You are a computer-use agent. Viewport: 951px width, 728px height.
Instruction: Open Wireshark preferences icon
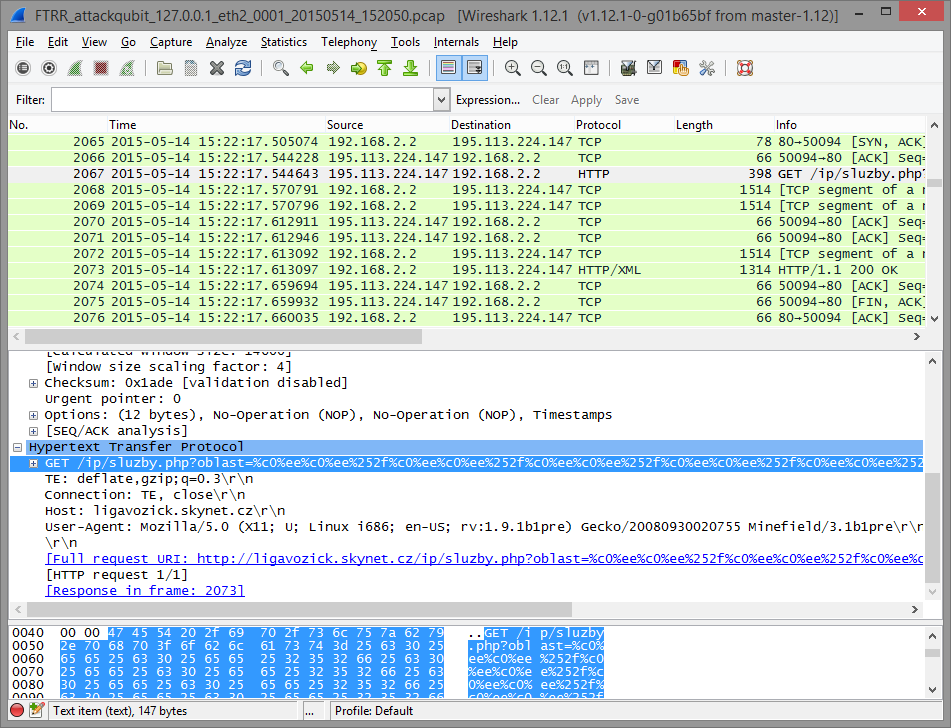[x=707, y=68]
